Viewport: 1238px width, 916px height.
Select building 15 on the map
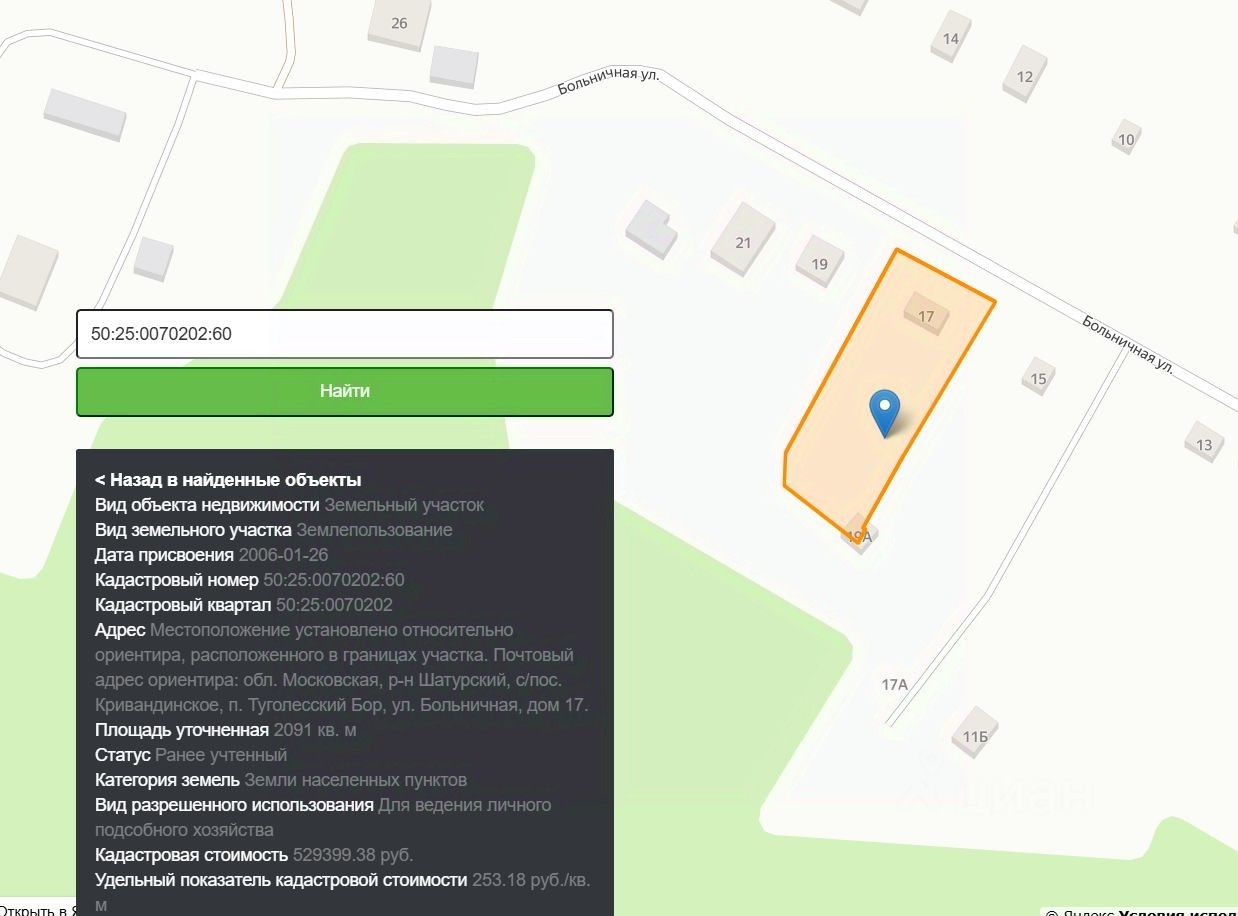[x=1038, y=378]
